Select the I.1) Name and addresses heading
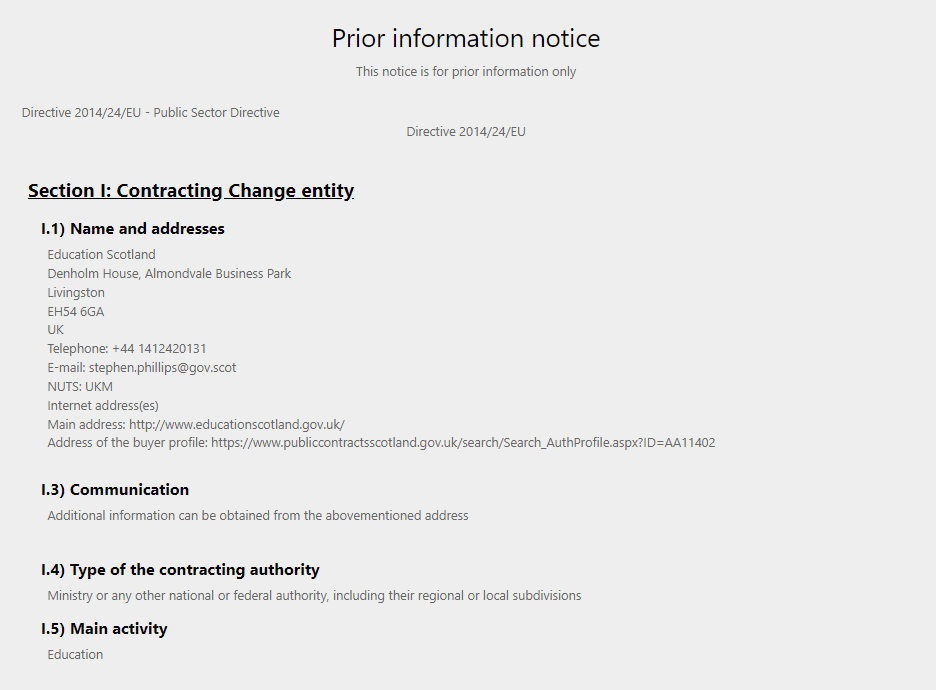This screenshot has height=690, width=936. click(x=133, y=229)
